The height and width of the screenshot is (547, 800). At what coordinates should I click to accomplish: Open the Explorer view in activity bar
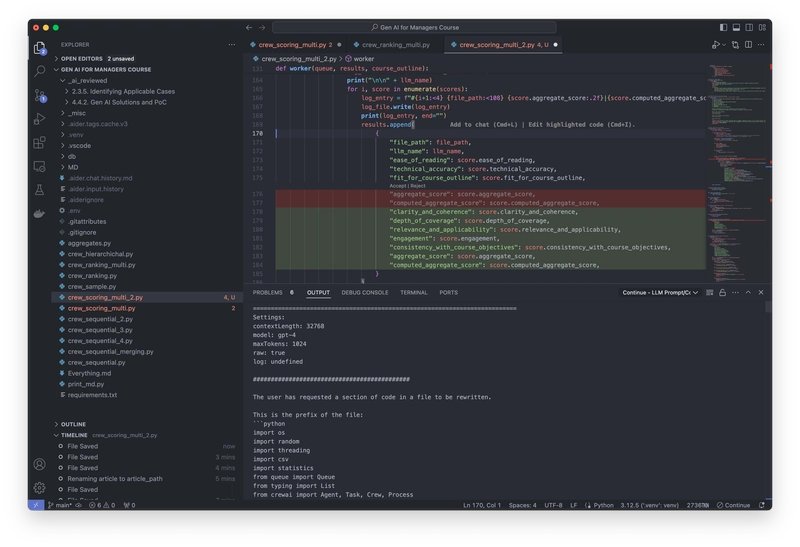coord(39,48)
